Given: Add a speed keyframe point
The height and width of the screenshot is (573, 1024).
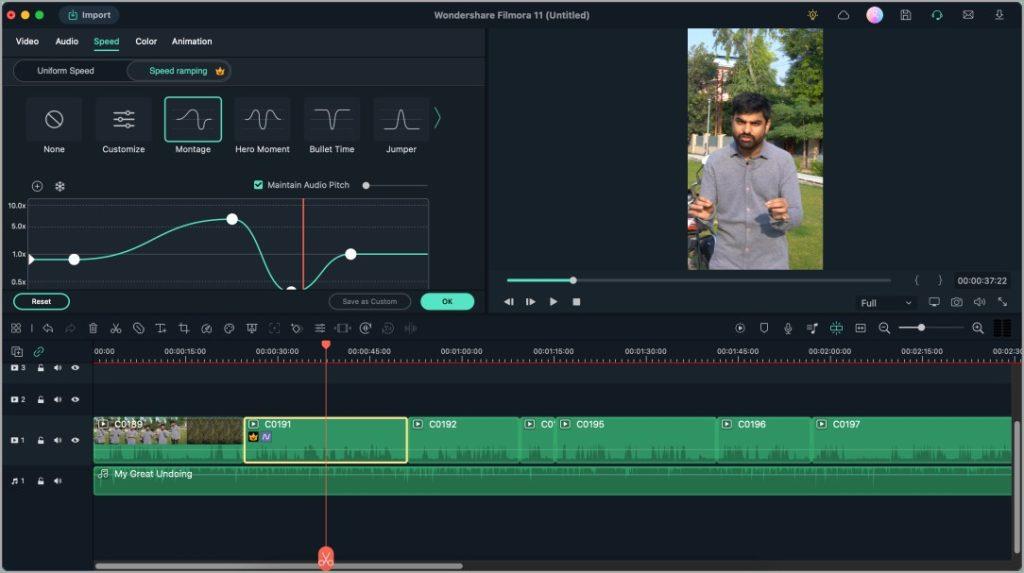Looking at the screenshot, I should pyautogui.click(x=37, y=186).
